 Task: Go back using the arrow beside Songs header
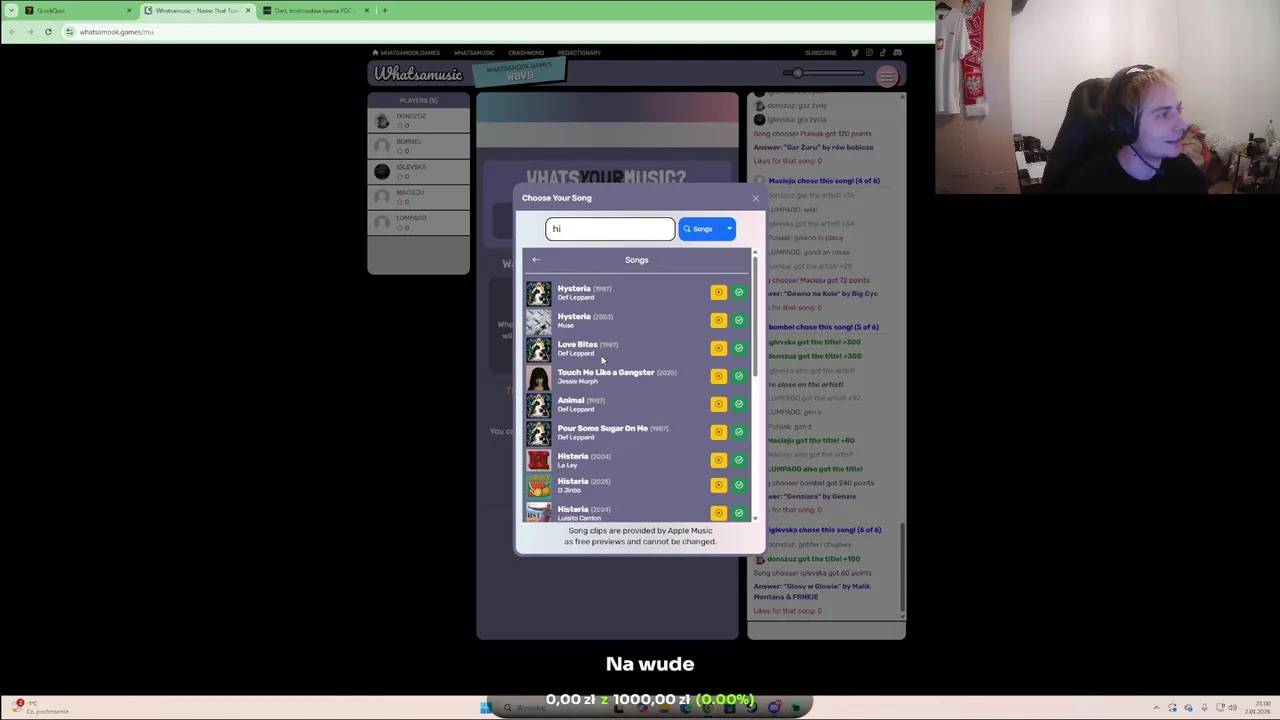point(536,260)
